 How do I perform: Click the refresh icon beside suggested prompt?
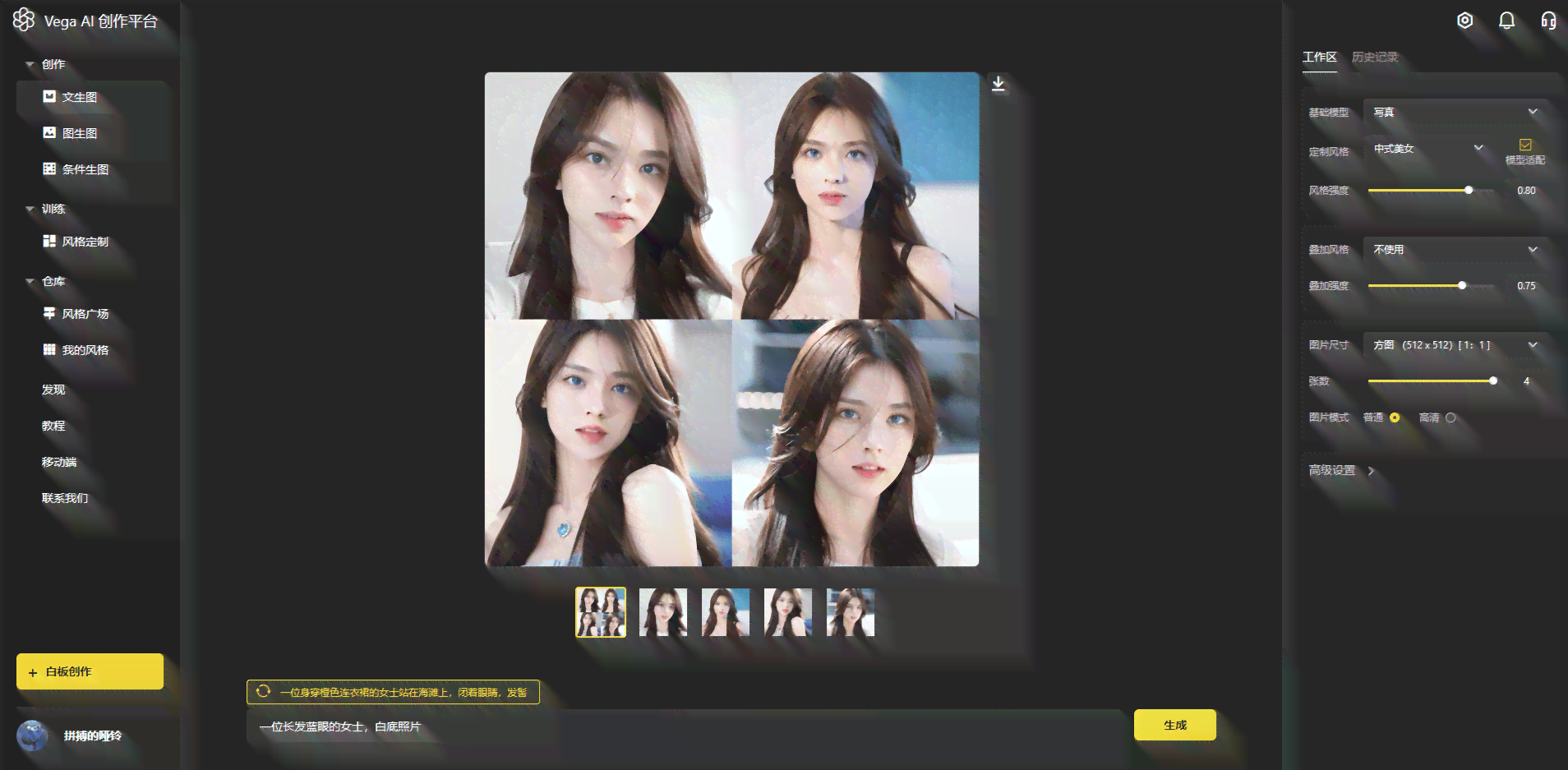(263, 691)
